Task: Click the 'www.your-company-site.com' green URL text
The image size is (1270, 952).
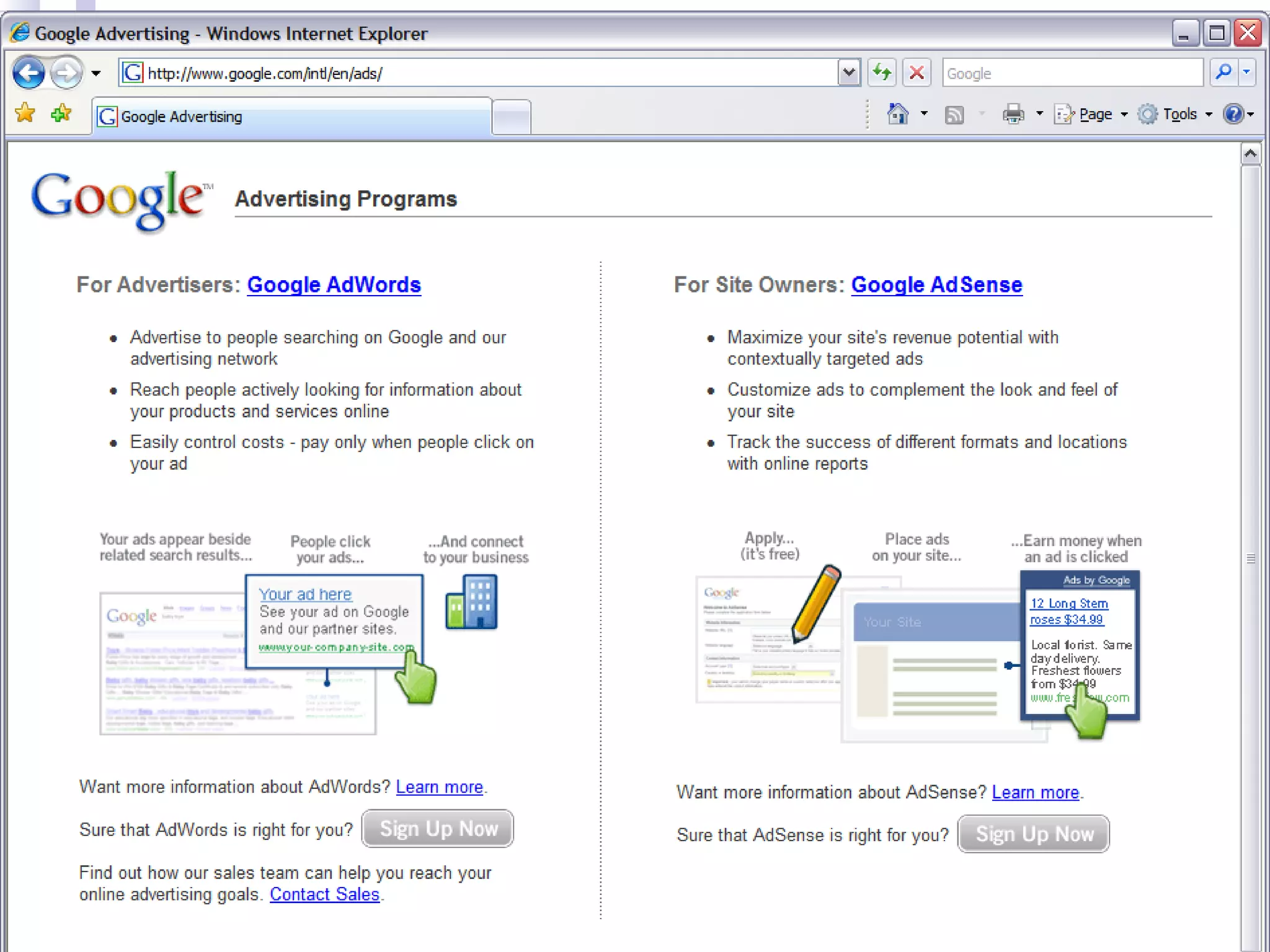Action: [x=336, y=647]
